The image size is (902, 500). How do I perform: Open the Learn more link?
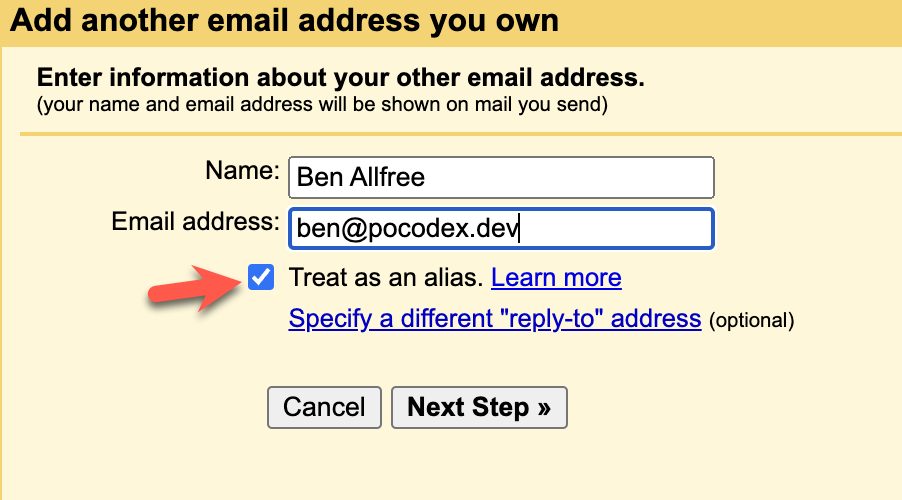point(556,277)
